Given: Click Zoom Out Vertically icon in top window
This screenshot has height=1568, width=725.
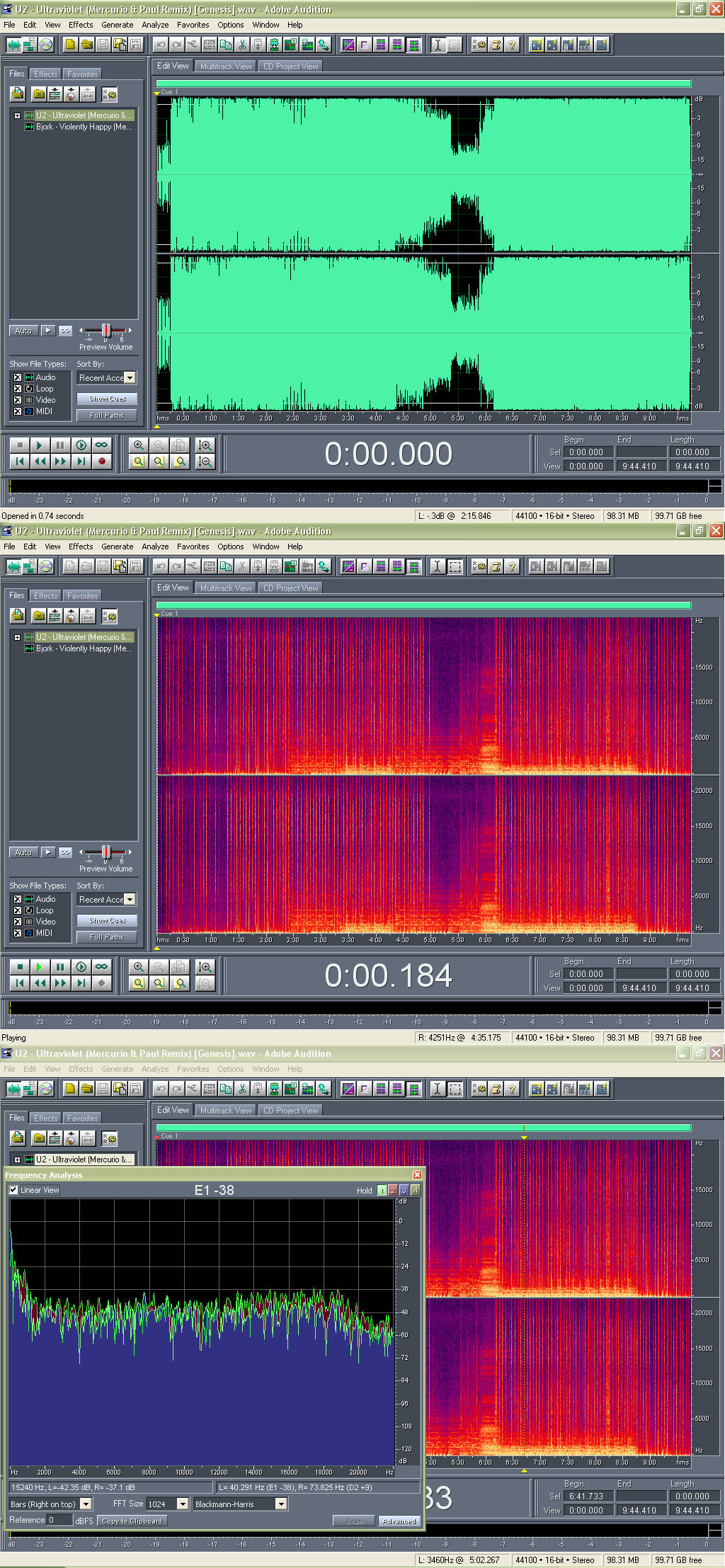Looking at the screenshot, I should 205,461.
